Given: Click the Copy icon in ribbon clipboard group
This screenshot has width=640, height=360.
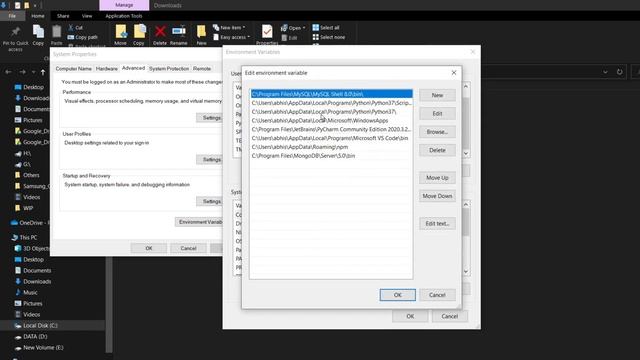Looking at the screenshot, I should pyautogui.click(x=38, y=32).
